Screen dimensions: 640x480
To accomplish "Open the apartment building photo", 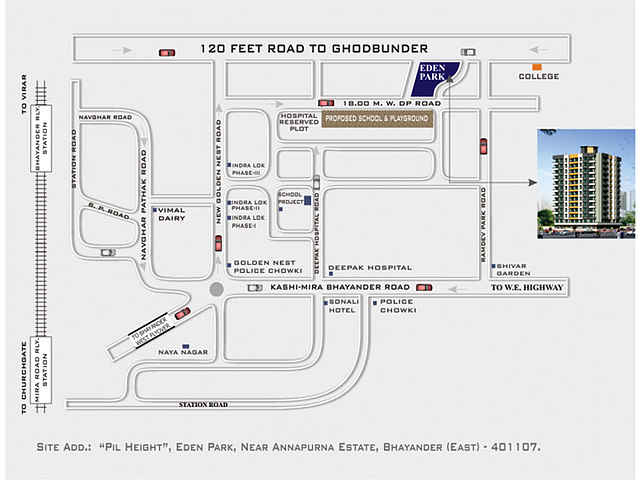I will pos(586,184).
